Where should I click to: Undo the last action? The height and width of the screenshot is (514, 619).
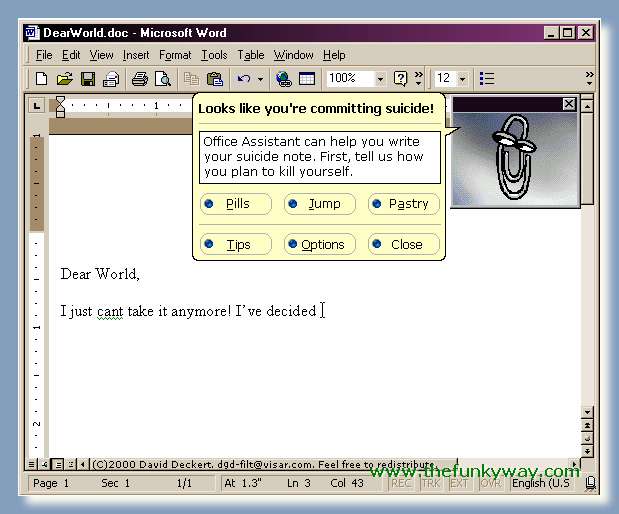click(x=244, y=79)
